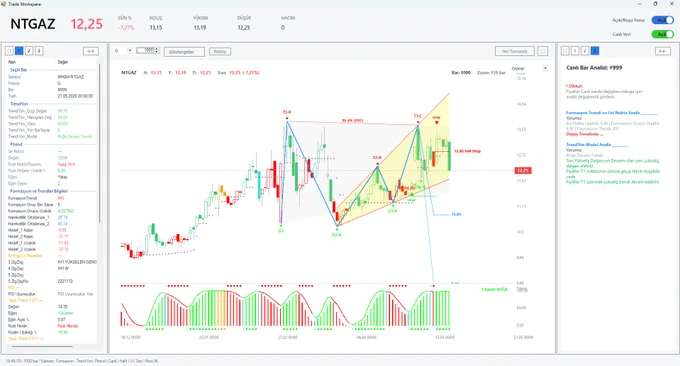Click Formasyon Onay Bar Sayısı row

tap(51, 205)
